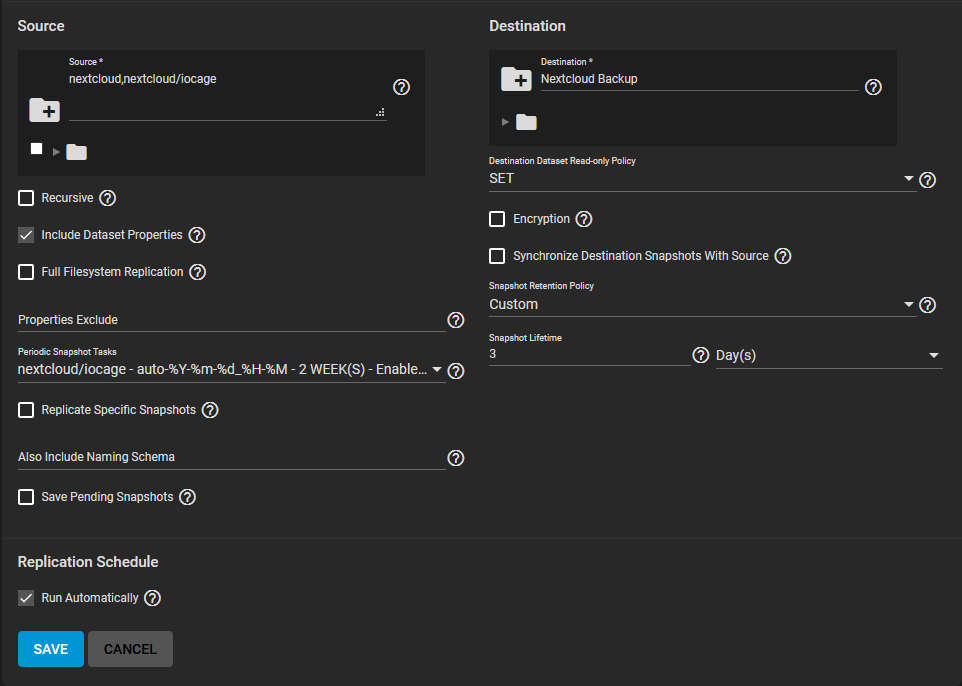Image resolution: width=962 pixels, height=686 pixels.
Task: Show help for Run Automatically
Action: (153, 598)
